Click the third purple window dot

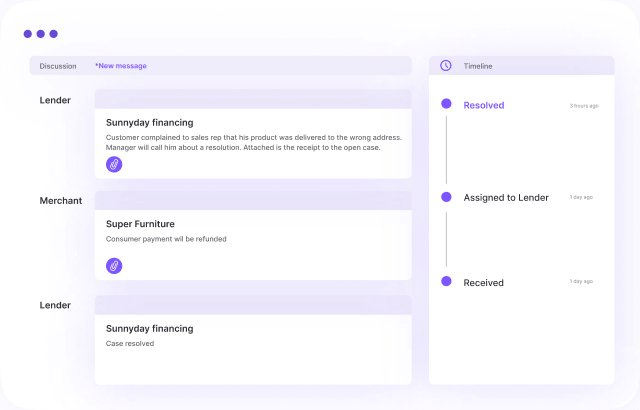54,34
